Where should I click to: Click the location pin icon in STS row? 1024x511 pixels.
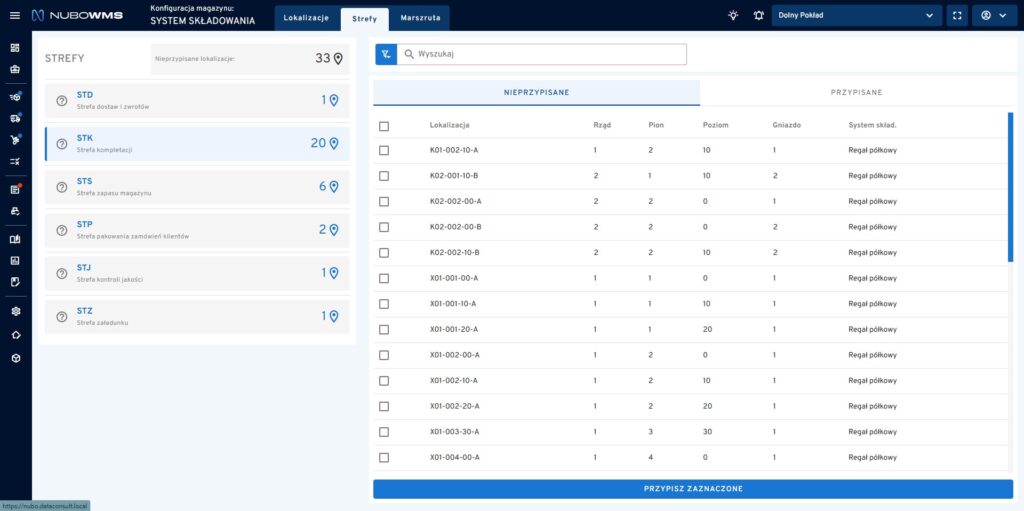coord(334,186)
